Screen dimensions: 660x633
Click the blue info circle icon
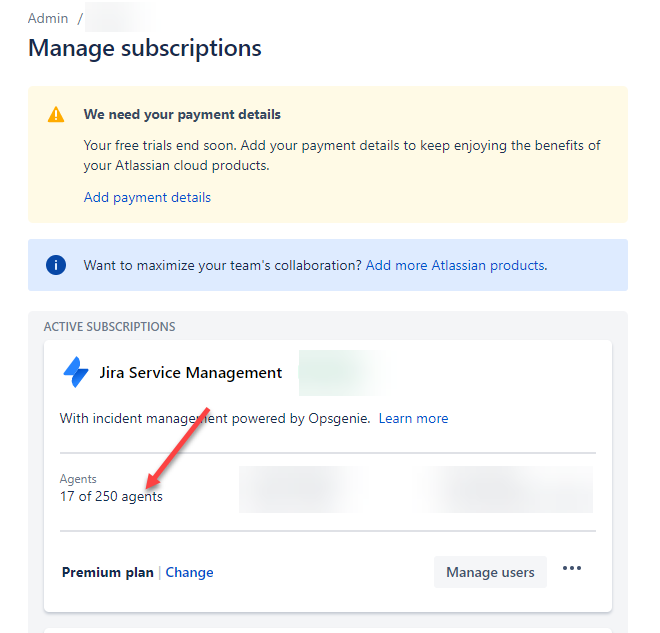coord(56,265)
